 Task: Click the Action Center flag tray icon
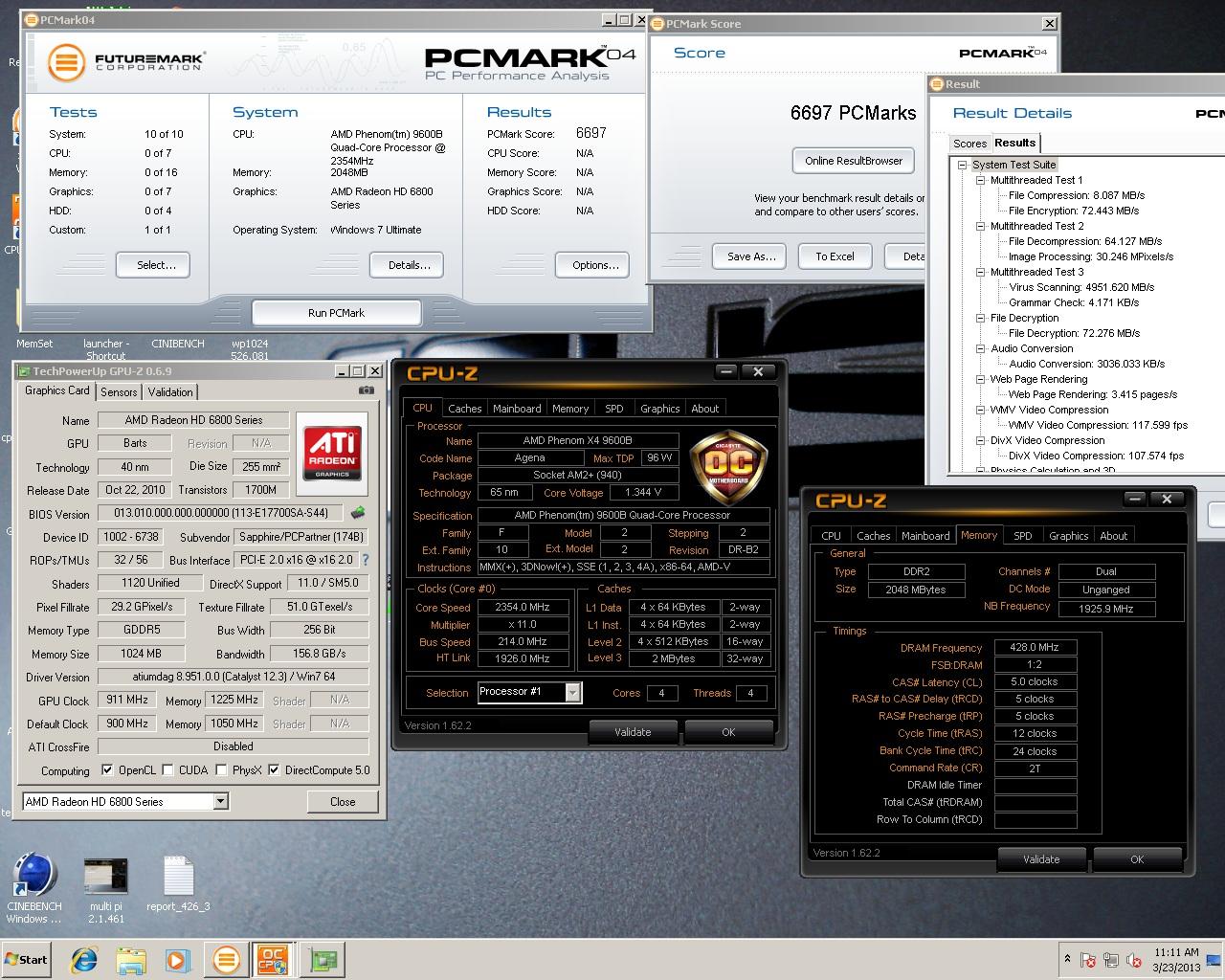point(1088,960)
